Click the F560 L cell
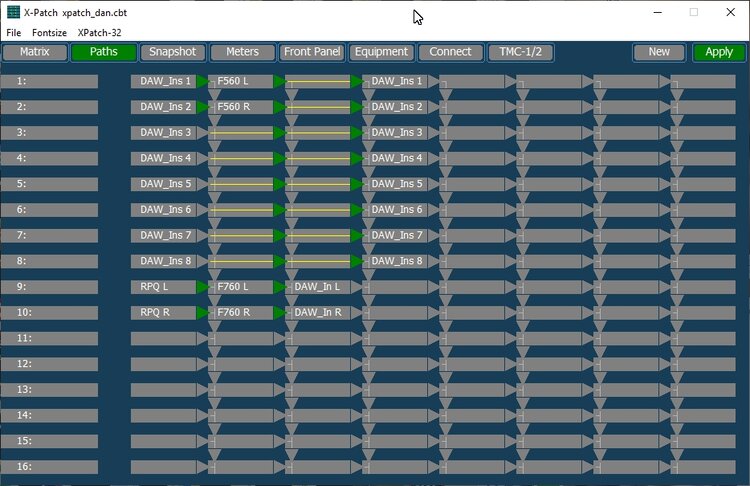The width and height of the screenshot is (750, 486). click(x=241, y=81)
